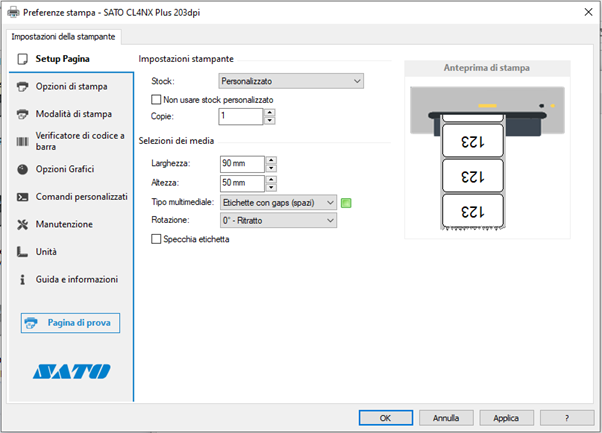Click the SATO logo
Screen dimensions: 602x433
click(x=71, y=372)
